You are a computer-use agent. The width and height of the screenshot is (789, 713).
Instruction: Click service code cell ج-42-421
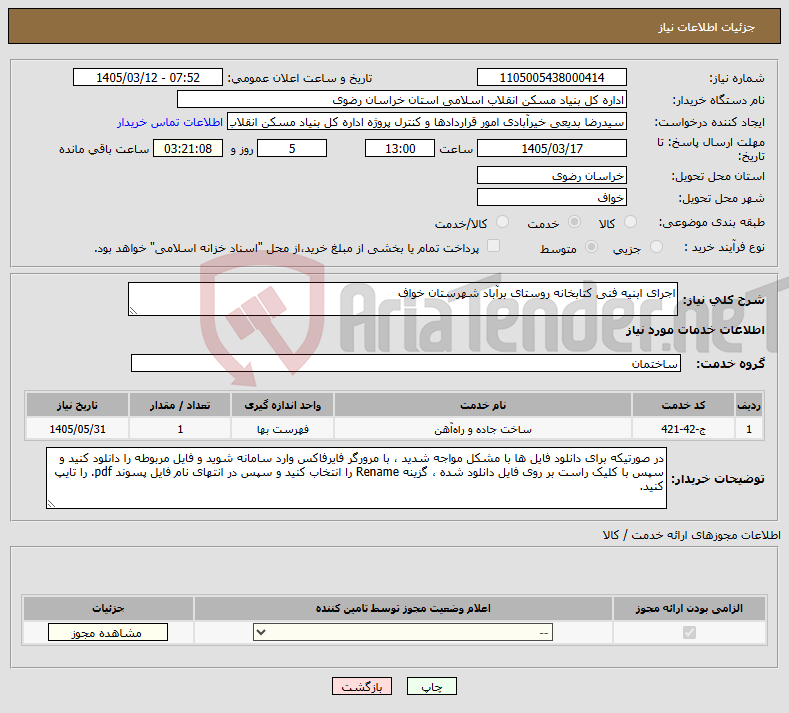point(683,429)
